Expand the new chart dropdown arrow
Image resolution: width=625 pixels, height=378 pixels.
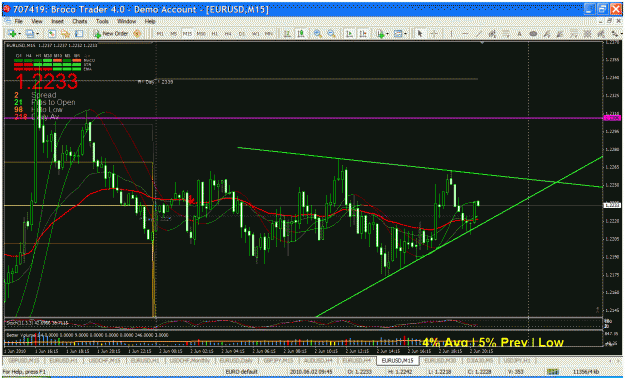20,34
